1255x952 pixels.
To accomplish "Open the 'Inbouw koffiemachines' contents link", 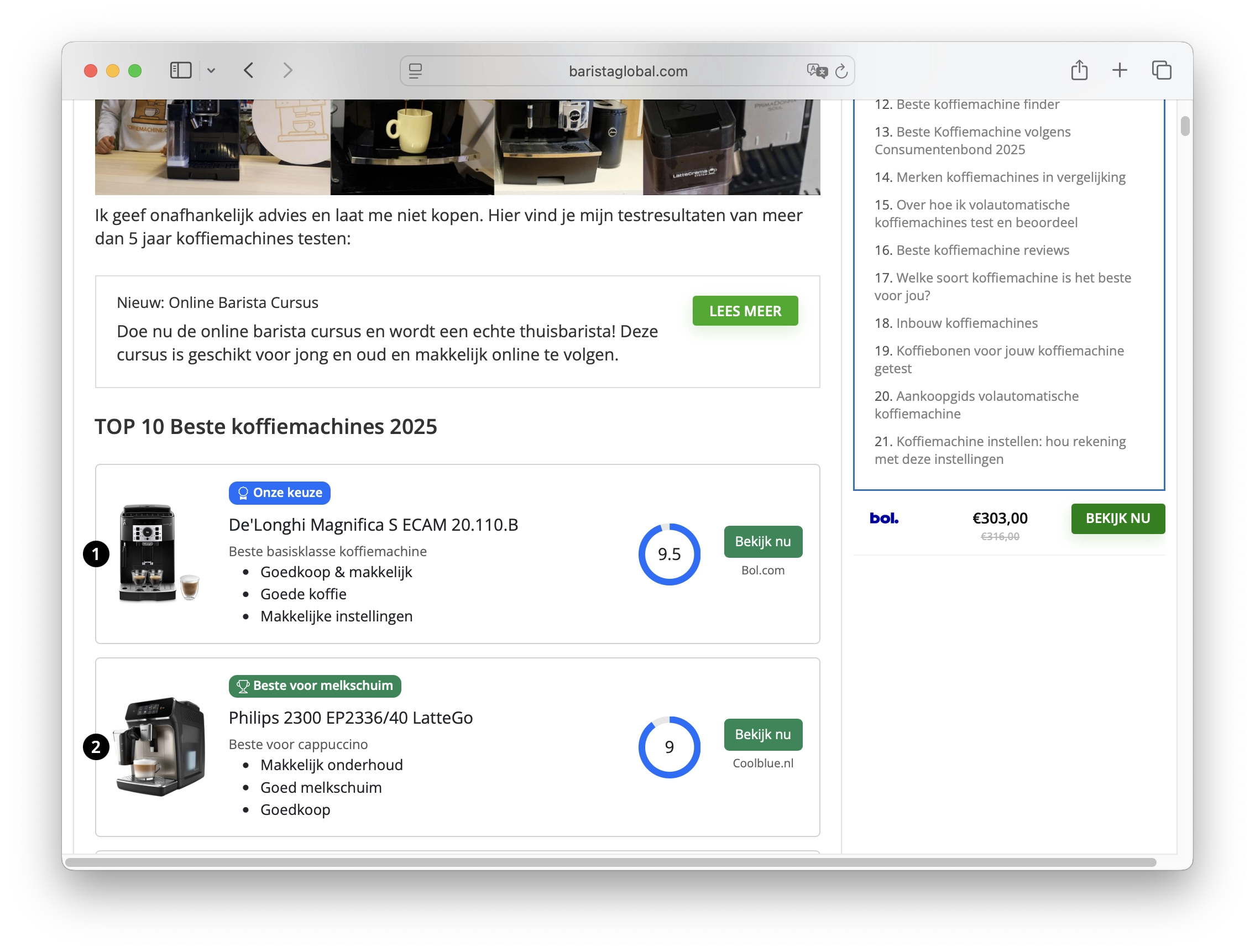I will coord(966,323).
